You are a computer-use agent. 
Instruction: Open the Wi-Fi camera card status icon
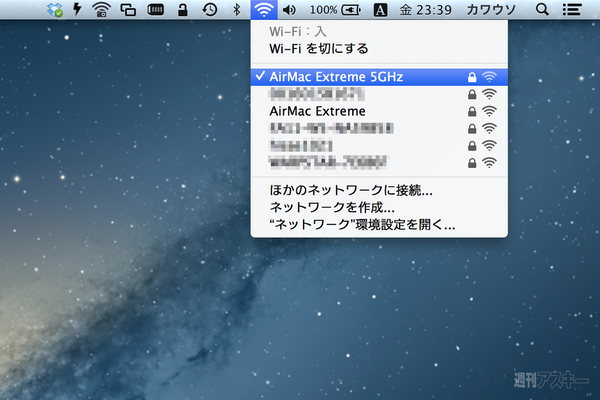[x=101, y=9]
